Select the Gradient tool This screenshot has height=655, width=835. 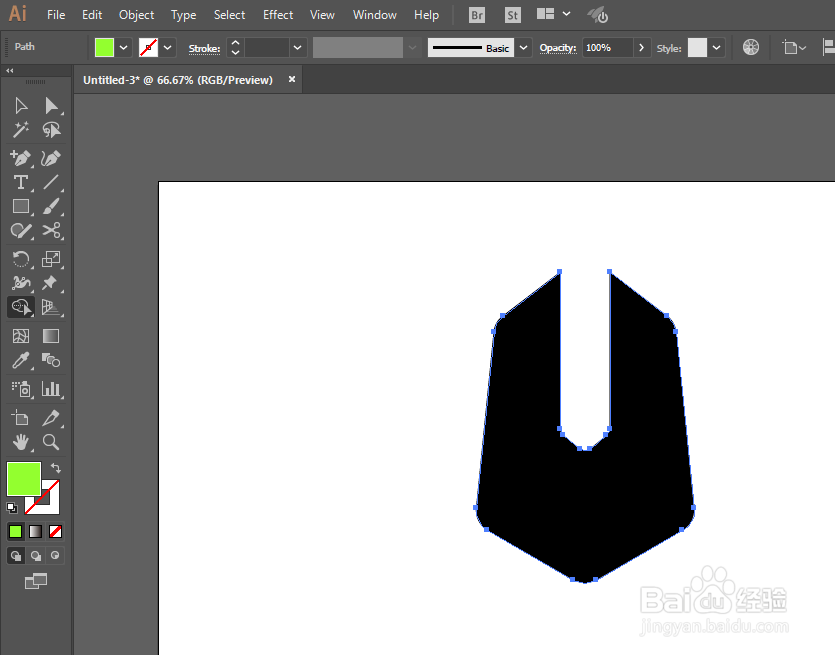pos(52,336)
